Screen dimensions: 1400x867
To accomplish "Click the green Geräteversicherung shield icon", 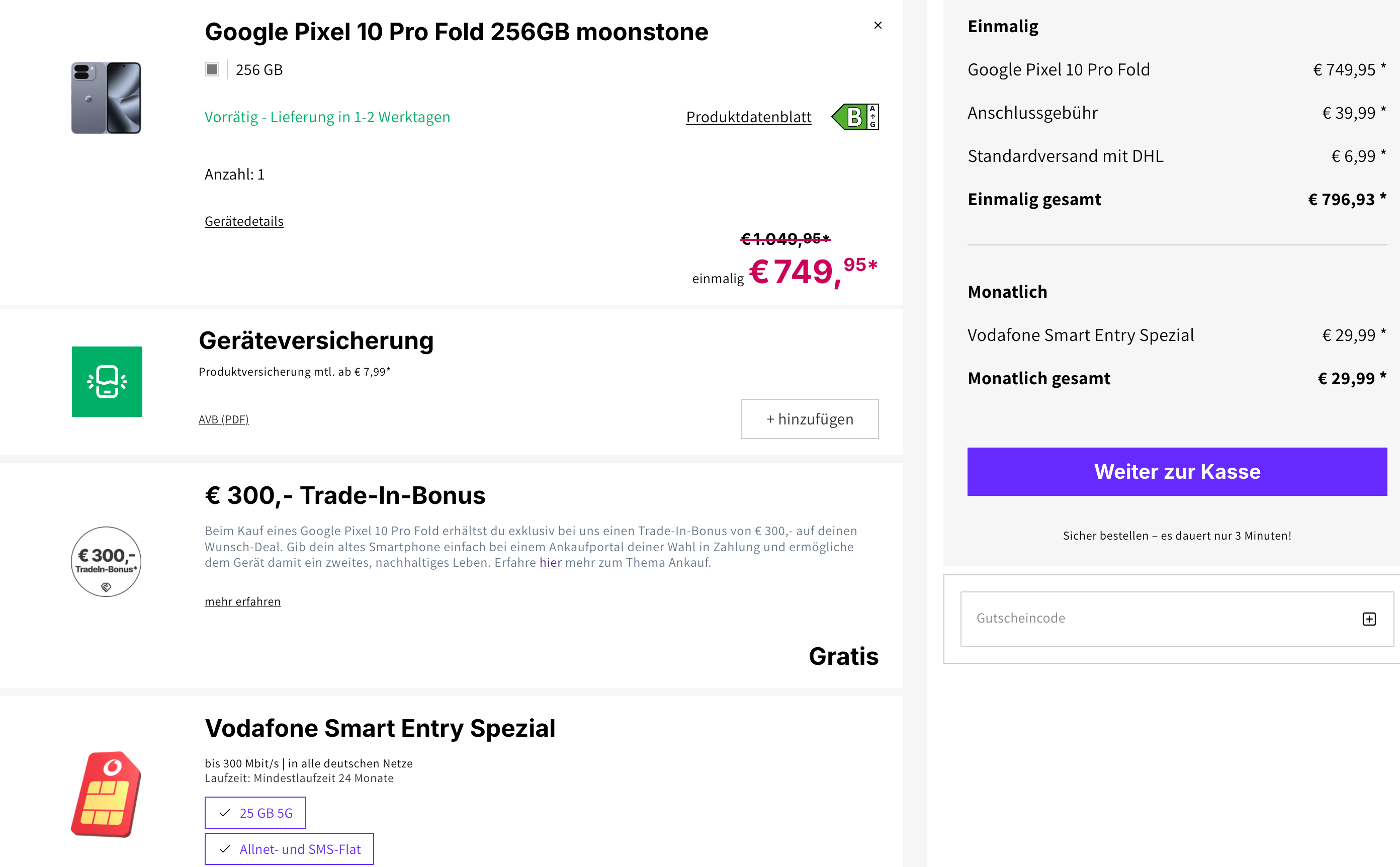I will coord(107,381).
